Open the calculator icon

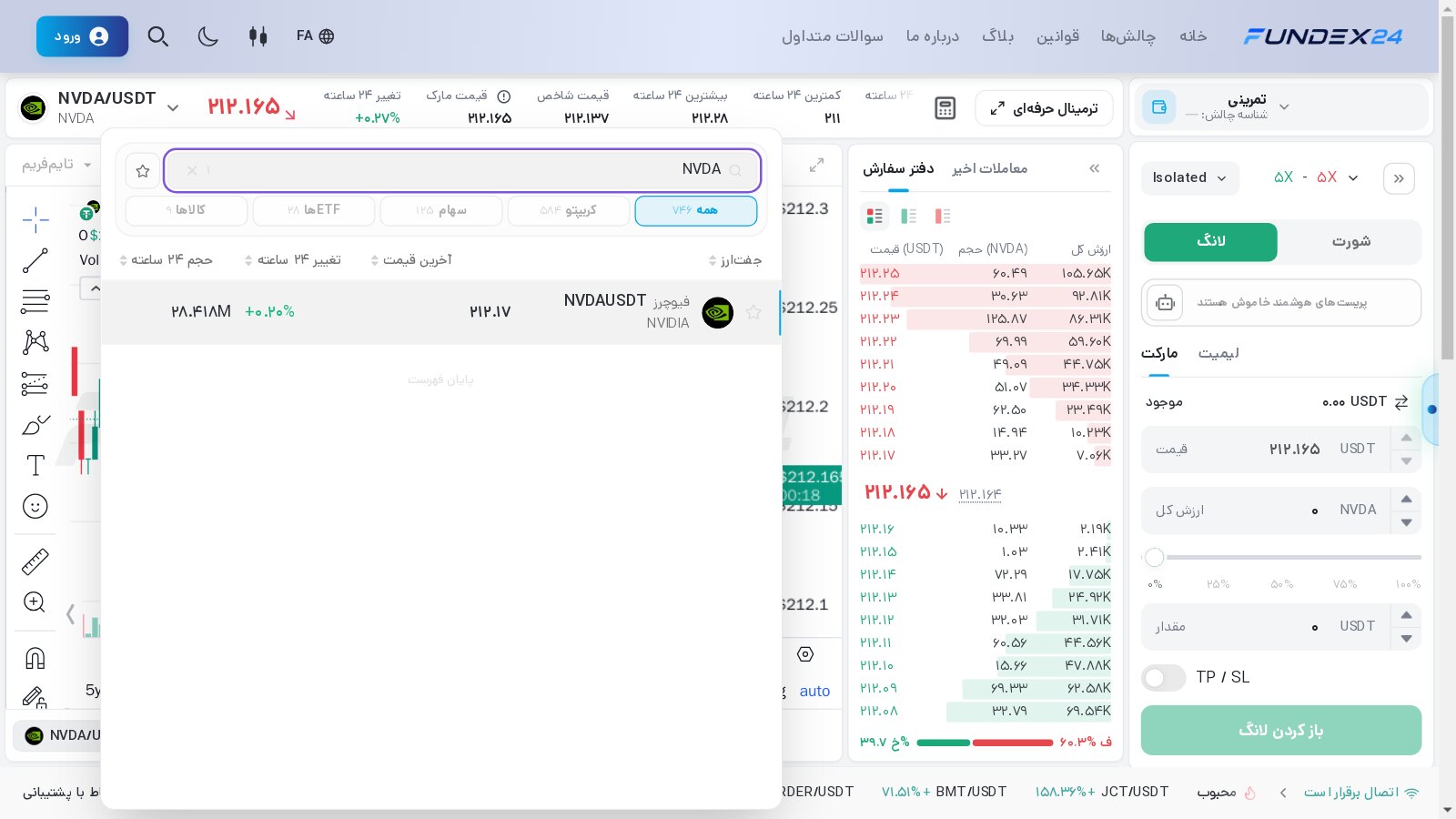[945, 108]
